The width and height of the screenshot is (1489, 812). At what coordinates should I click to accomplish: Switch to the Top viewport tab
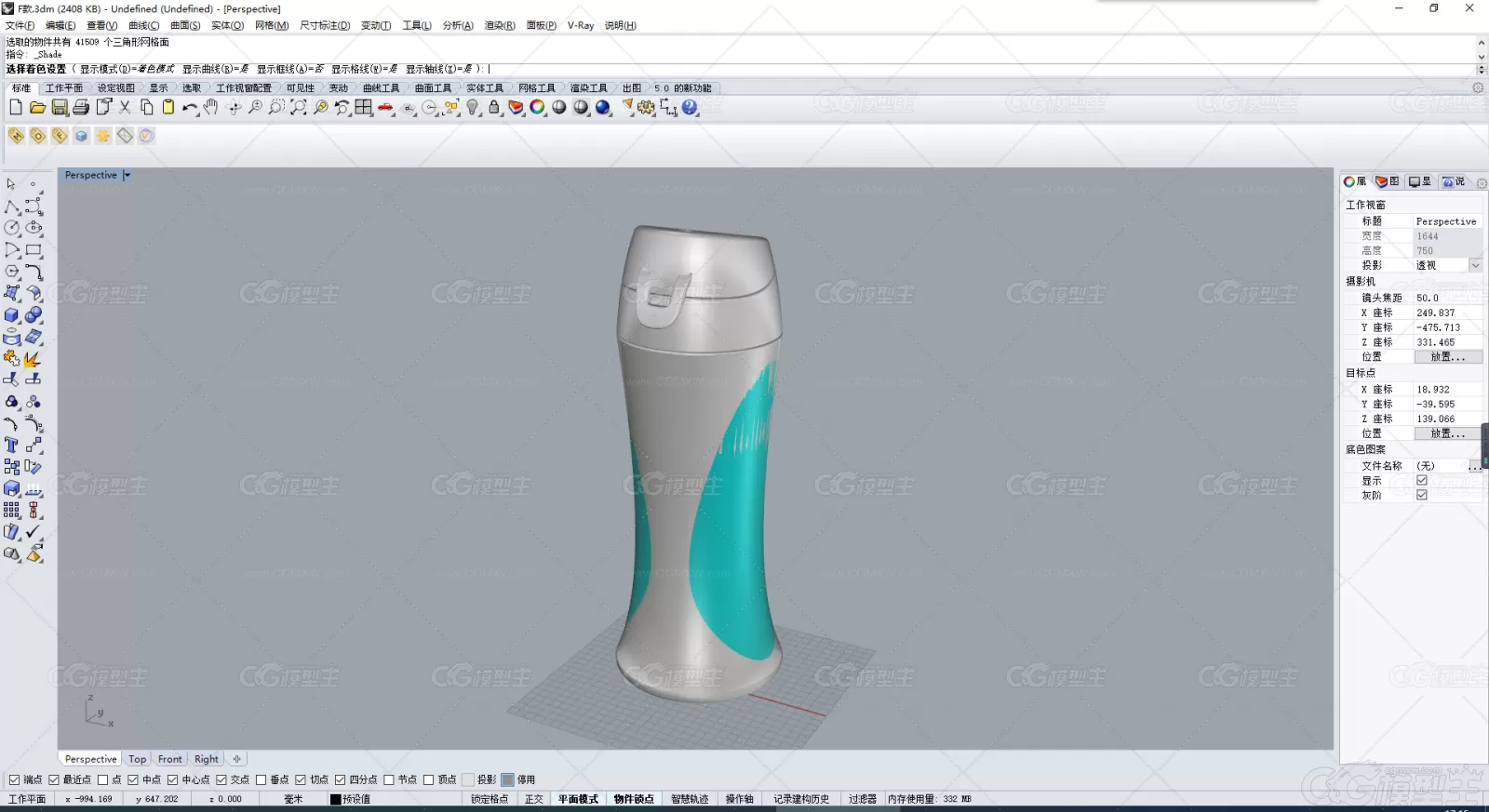137,759
